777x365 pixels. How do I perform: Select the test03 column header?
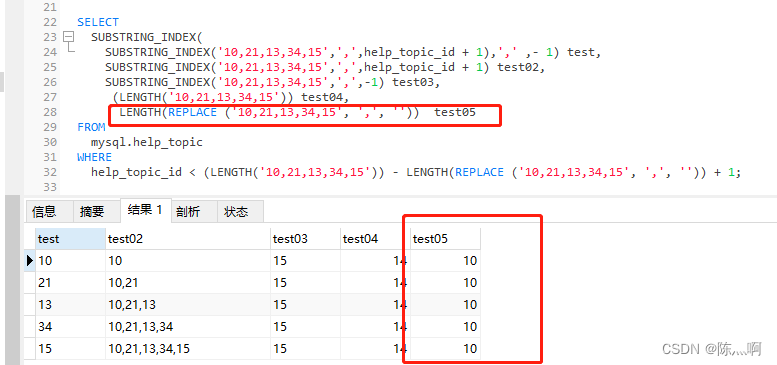point(305,239)
